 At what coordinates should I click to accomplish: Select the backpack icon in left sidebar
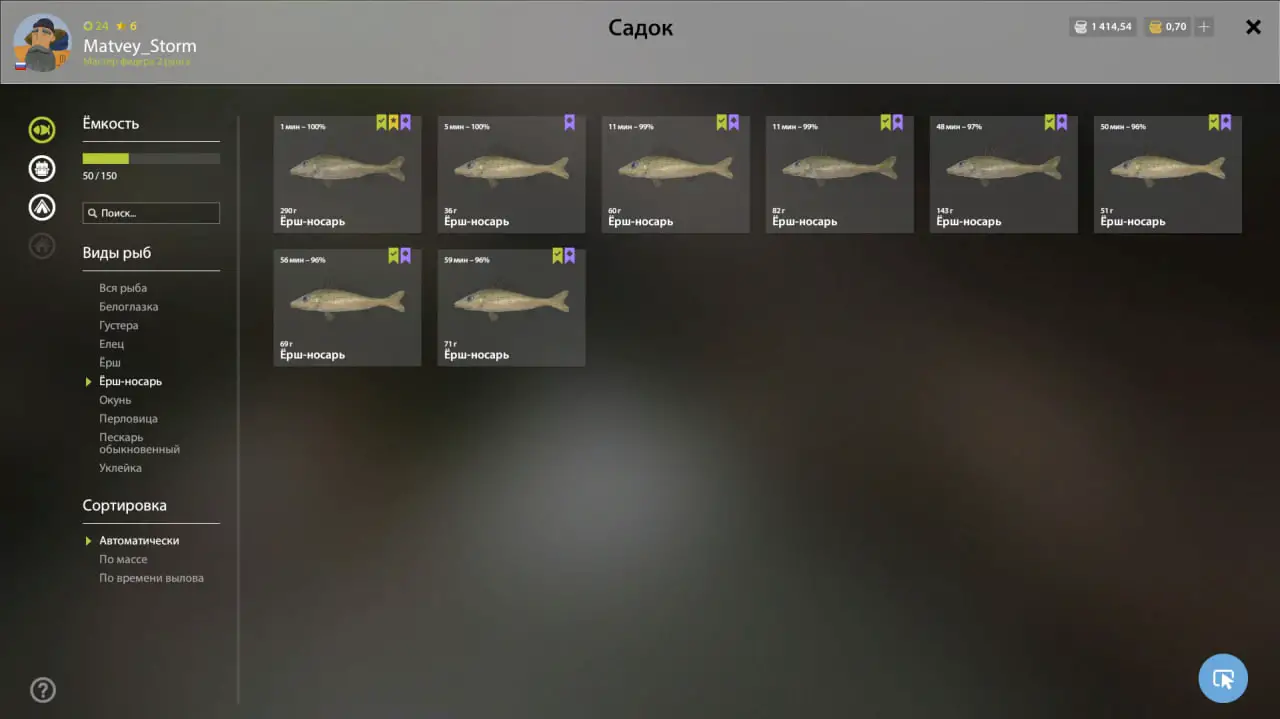point(42,168)
